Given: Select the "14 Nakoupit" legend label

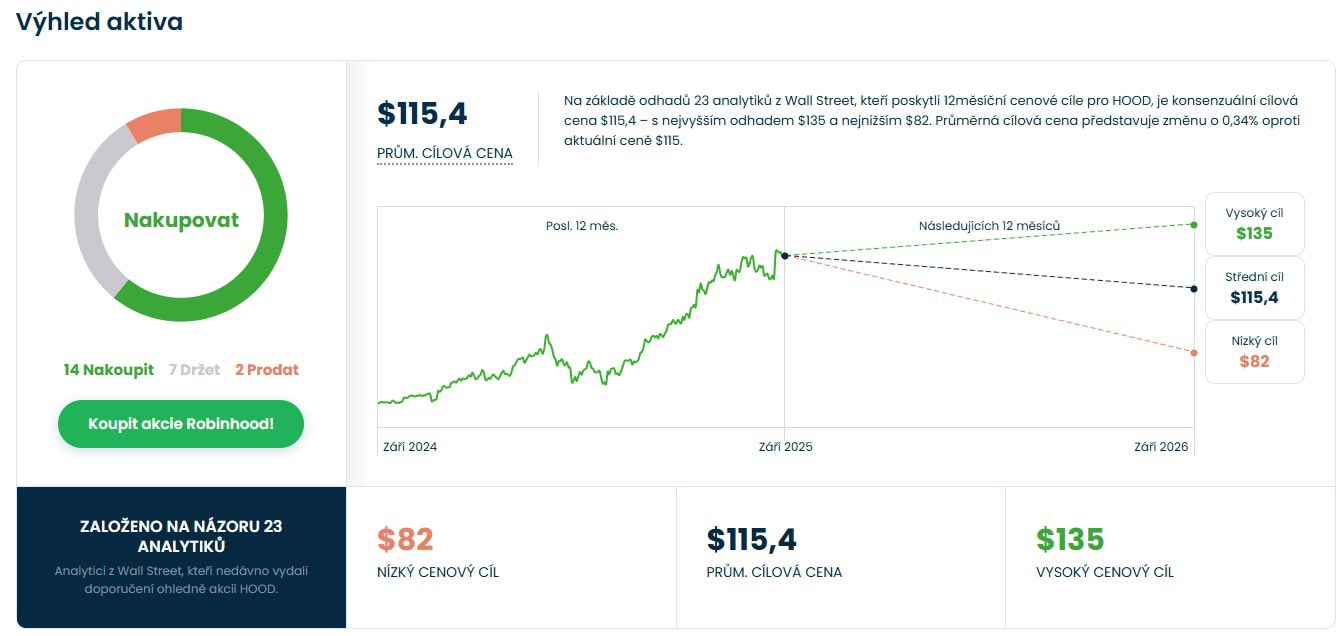Looking at the screenshot, I should 108,370.
